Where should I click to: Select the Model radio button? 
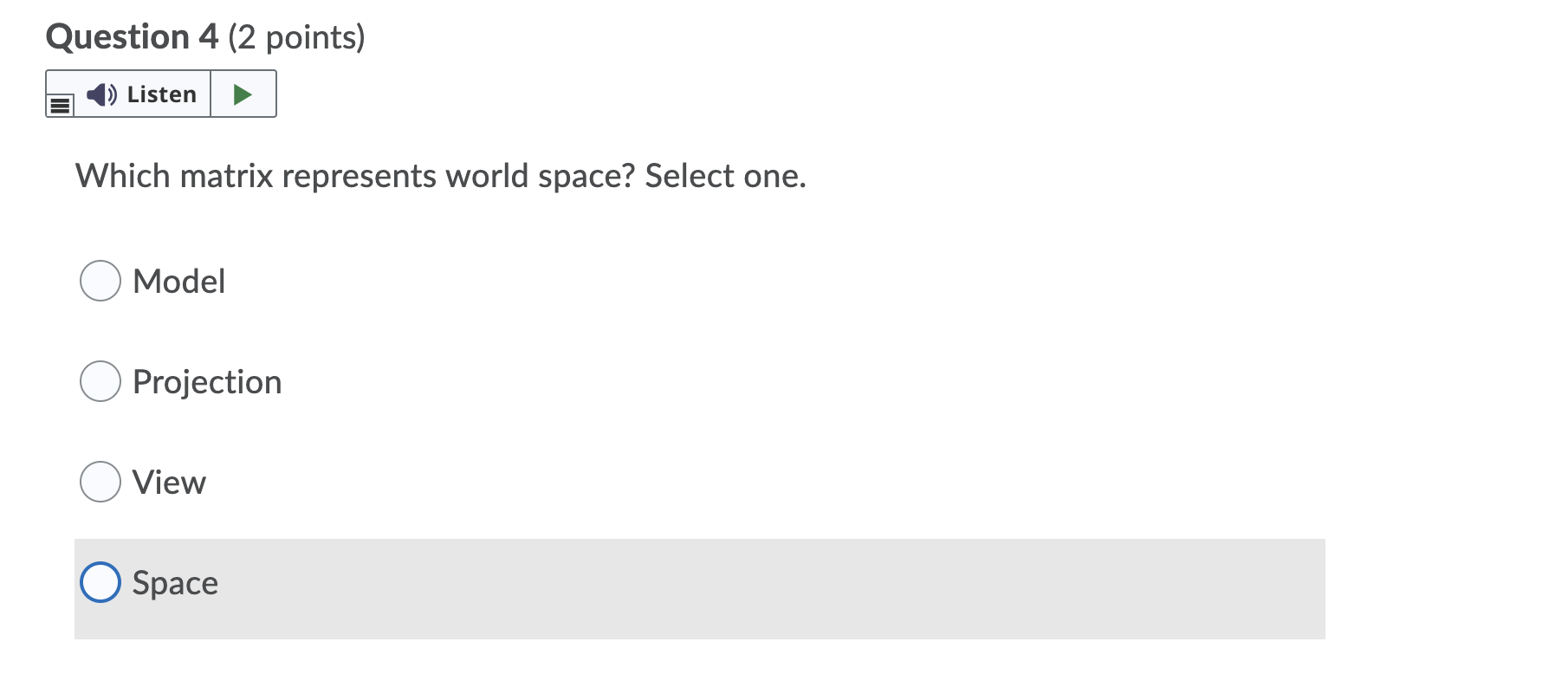click(100, 281)
